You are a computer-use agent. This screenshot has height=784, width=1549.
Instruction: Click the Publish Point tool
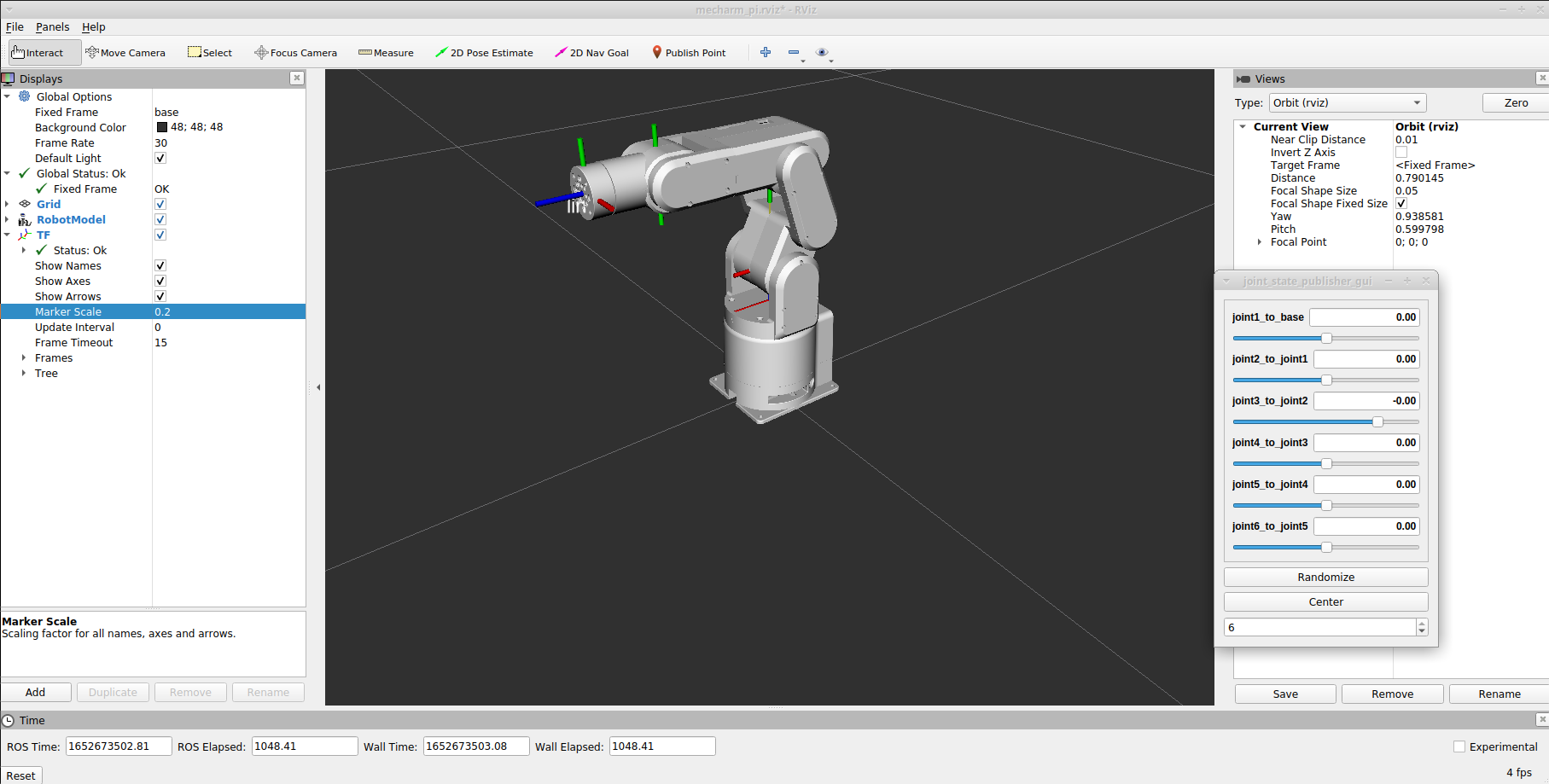(x=689, y=53)
